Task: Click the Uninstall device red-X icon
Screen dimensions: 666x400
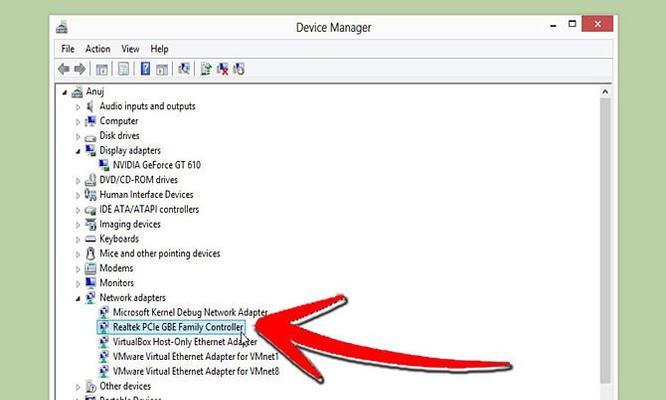Action: pyautogui.click(x=223, y=69)
